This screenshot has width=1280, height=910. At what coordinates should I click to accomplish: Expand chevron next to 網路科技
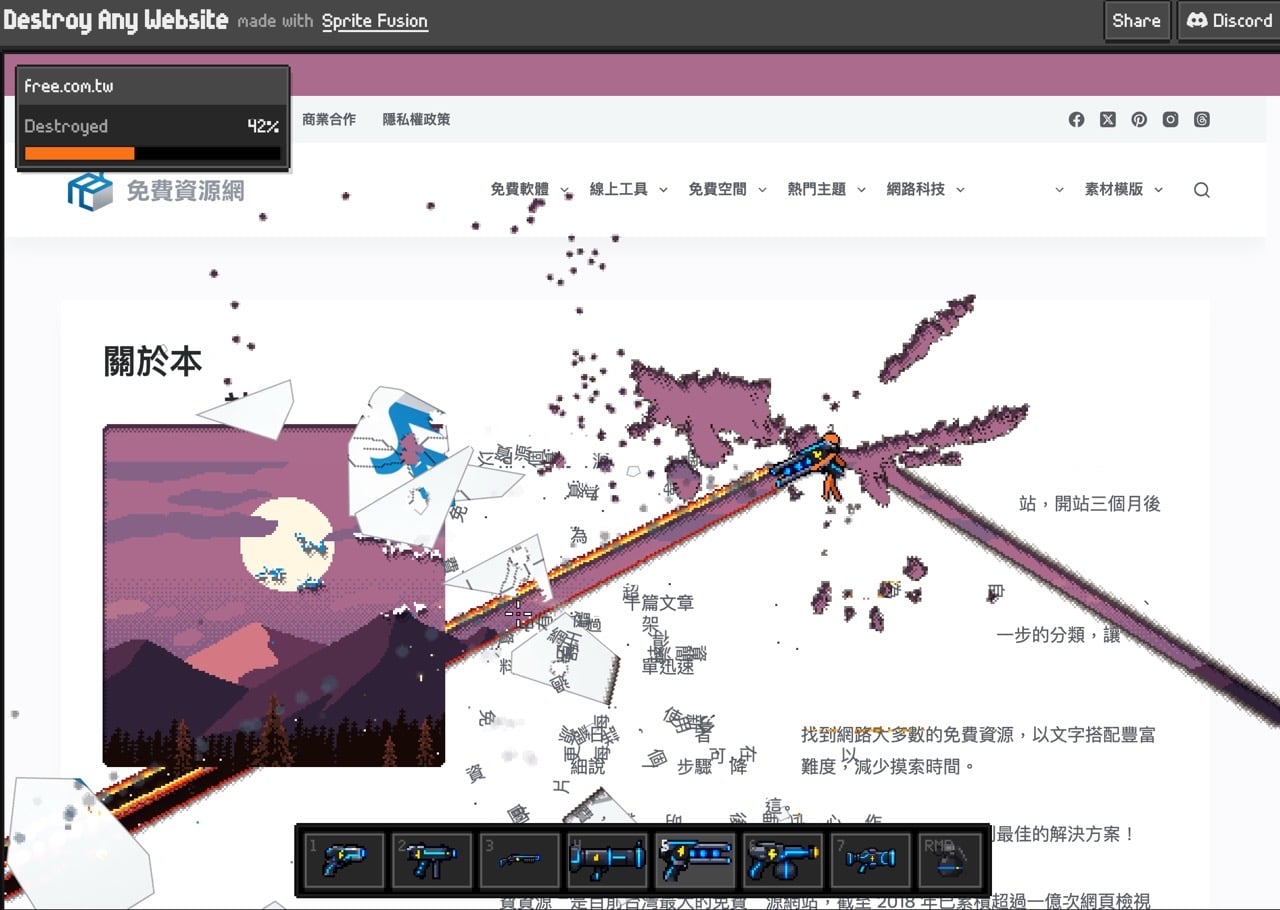(960, 190)
